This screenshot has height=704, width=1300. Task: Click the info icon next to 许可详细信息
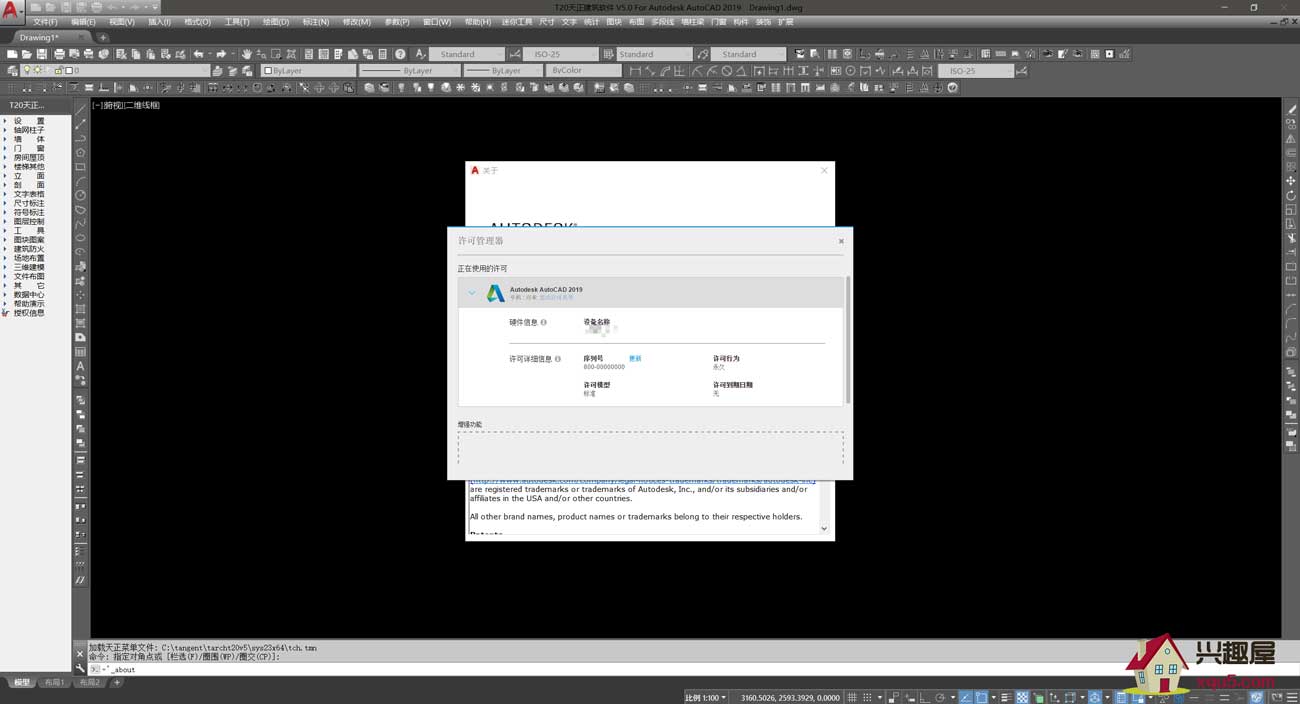558,358
